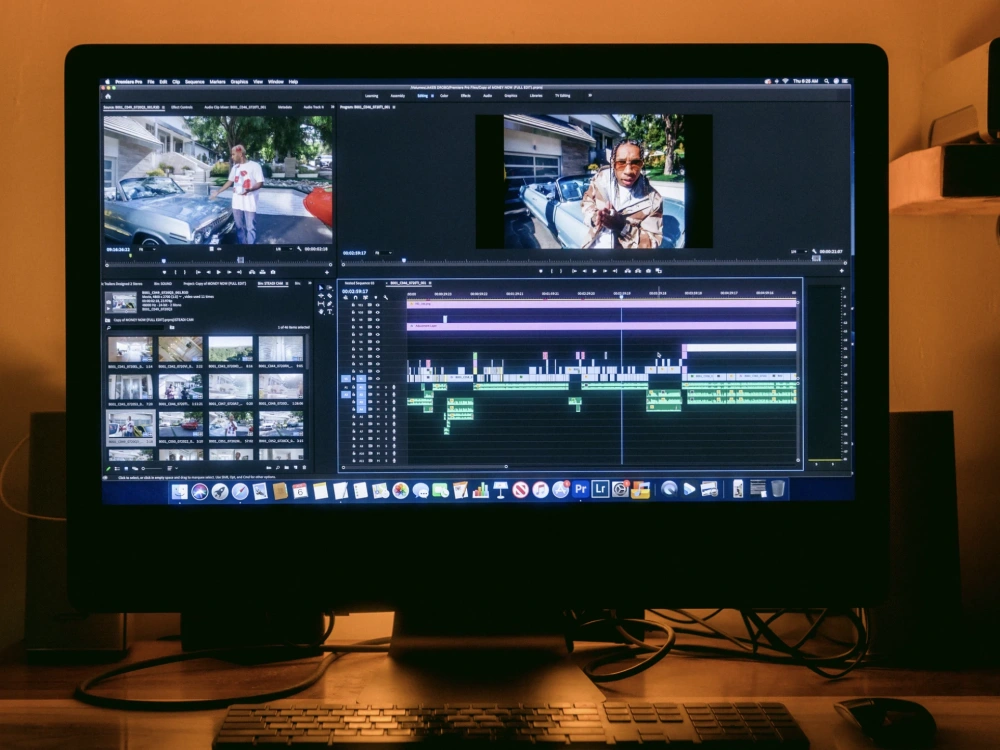The width and height of the screenshot is (1000, 750).
Task: Open timeline display settings wrench
Action: (x=385, y=298)
